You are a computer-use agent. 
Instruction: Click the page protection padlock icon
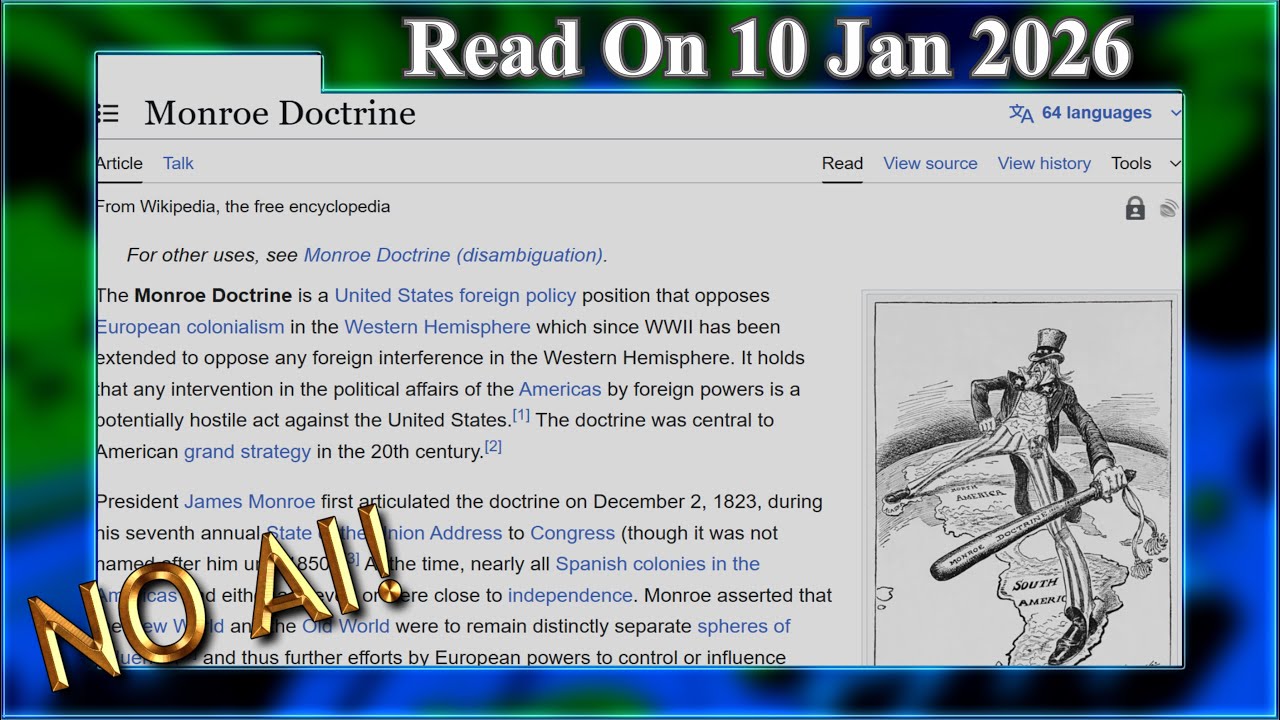tap(1135, 208)
